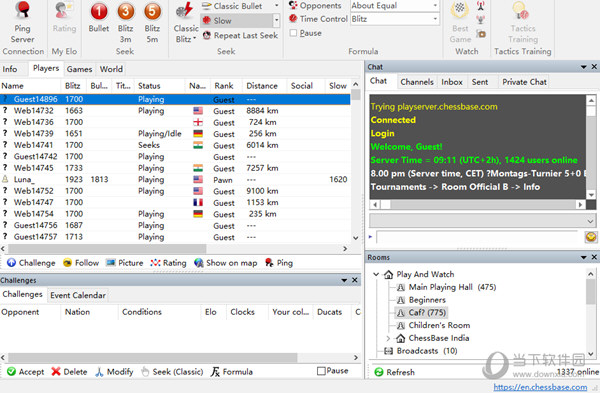
Task: Ping the selected player
Action: coord(279,263)
